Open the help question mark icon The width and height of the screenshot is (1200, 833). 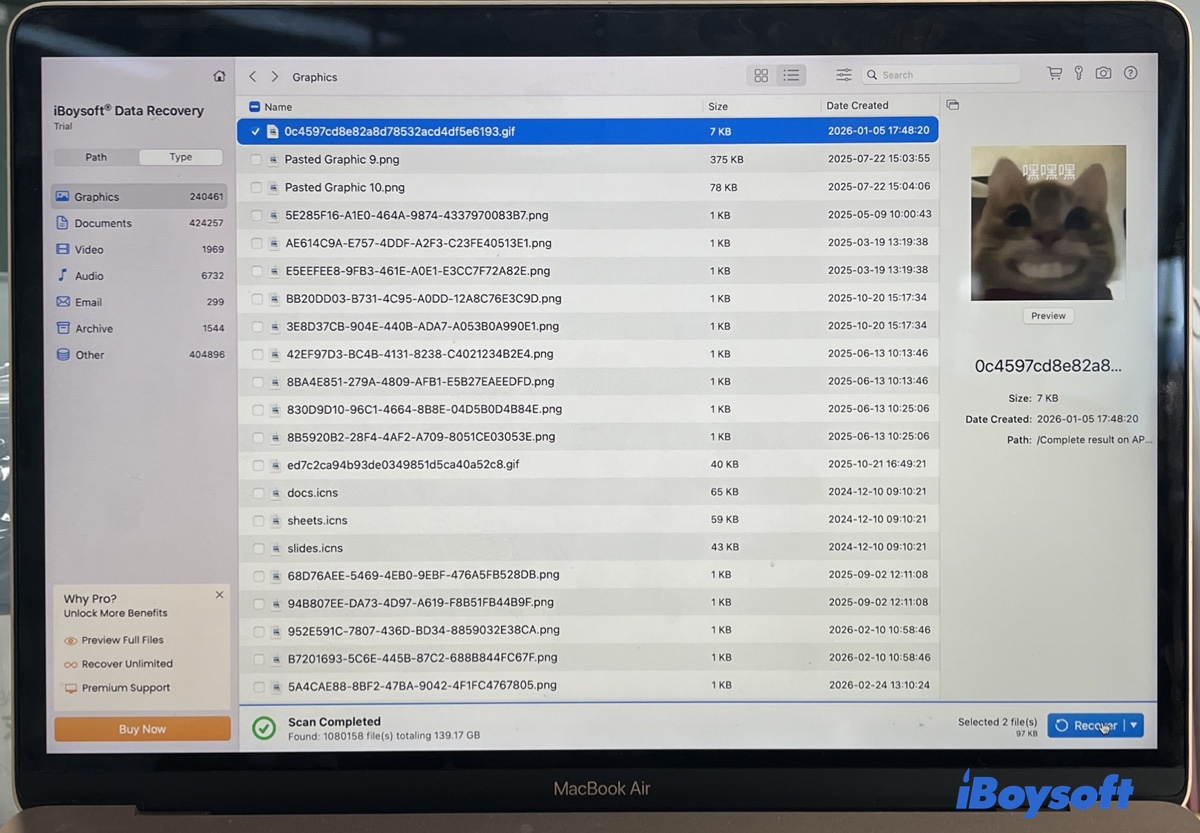[1130, 73]
